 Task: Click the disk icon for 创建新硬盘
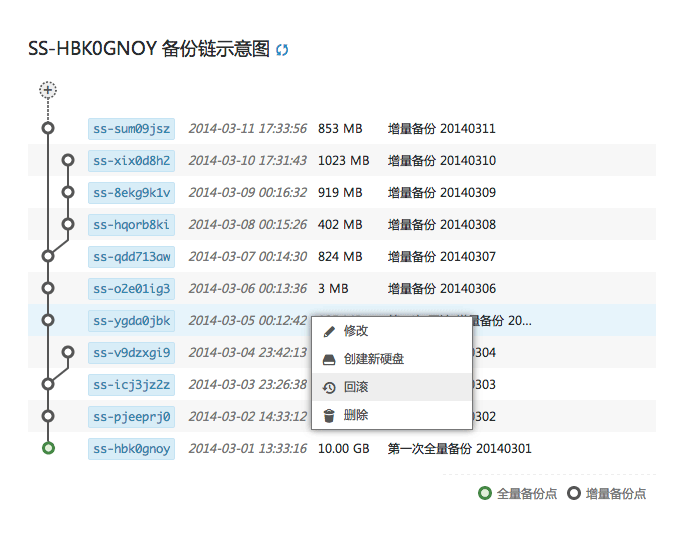tap(329, 359)
